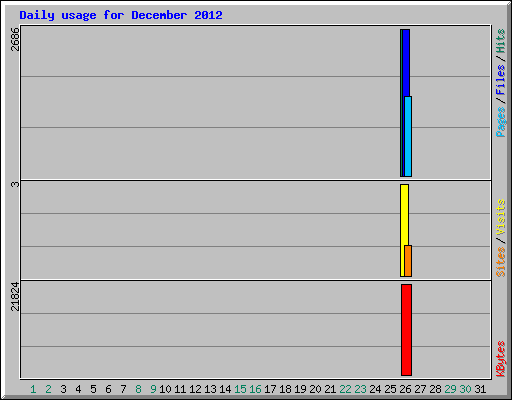Click day 4 on the x-axis
Screen dimensions: 512x400
[78, 389]
